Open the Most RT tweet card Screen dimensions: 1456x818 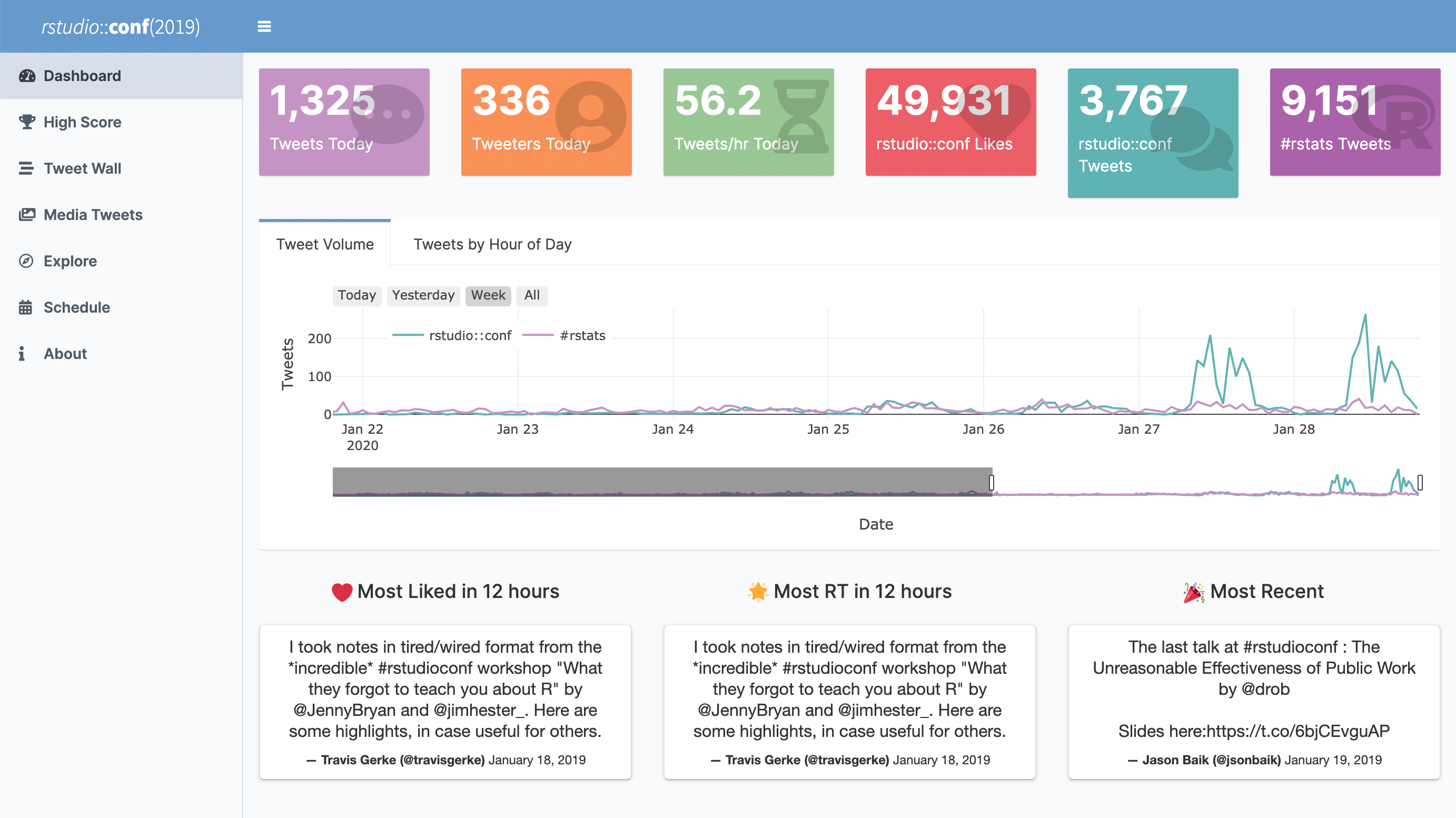pos(849,702)
